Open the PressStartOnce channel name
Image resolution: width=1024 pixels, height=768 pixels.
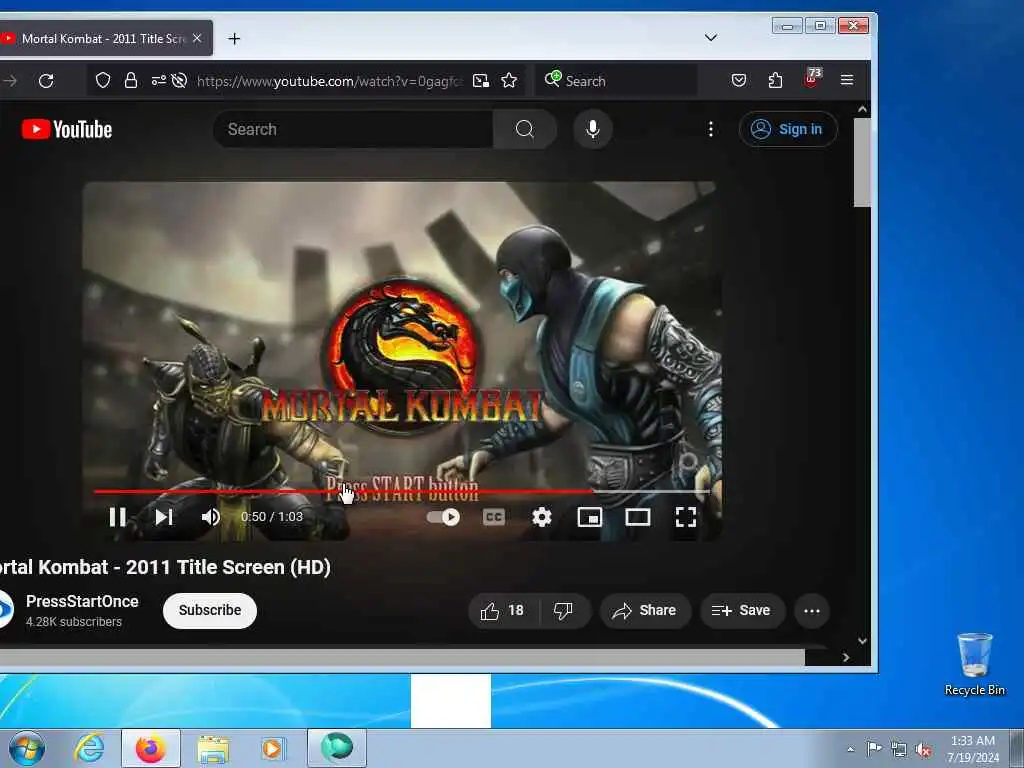tap(82, 601)
